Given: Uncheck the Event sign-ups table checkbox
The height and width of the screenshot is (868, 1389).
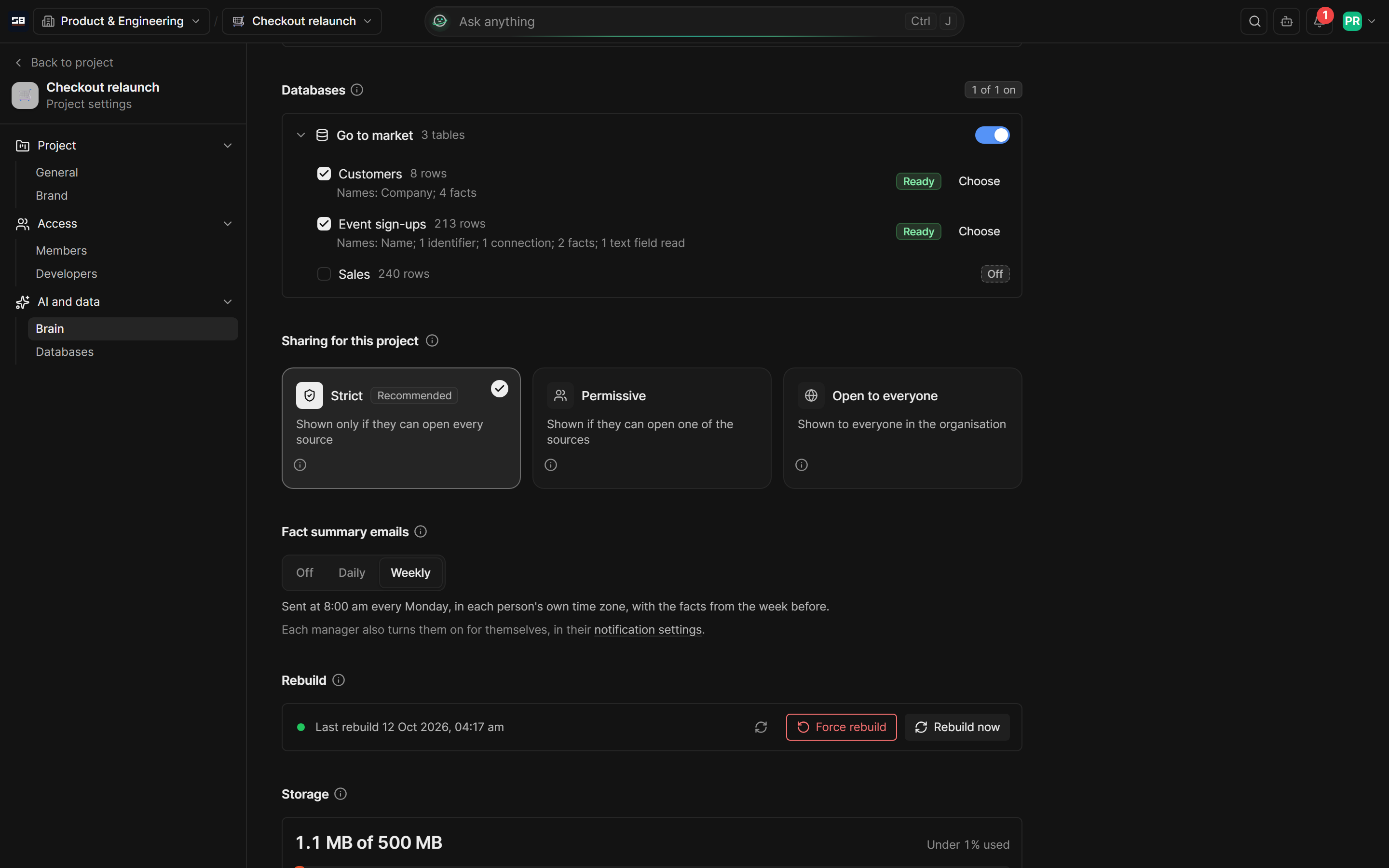Looking at the screenshot, I should (x=324, y=224).
